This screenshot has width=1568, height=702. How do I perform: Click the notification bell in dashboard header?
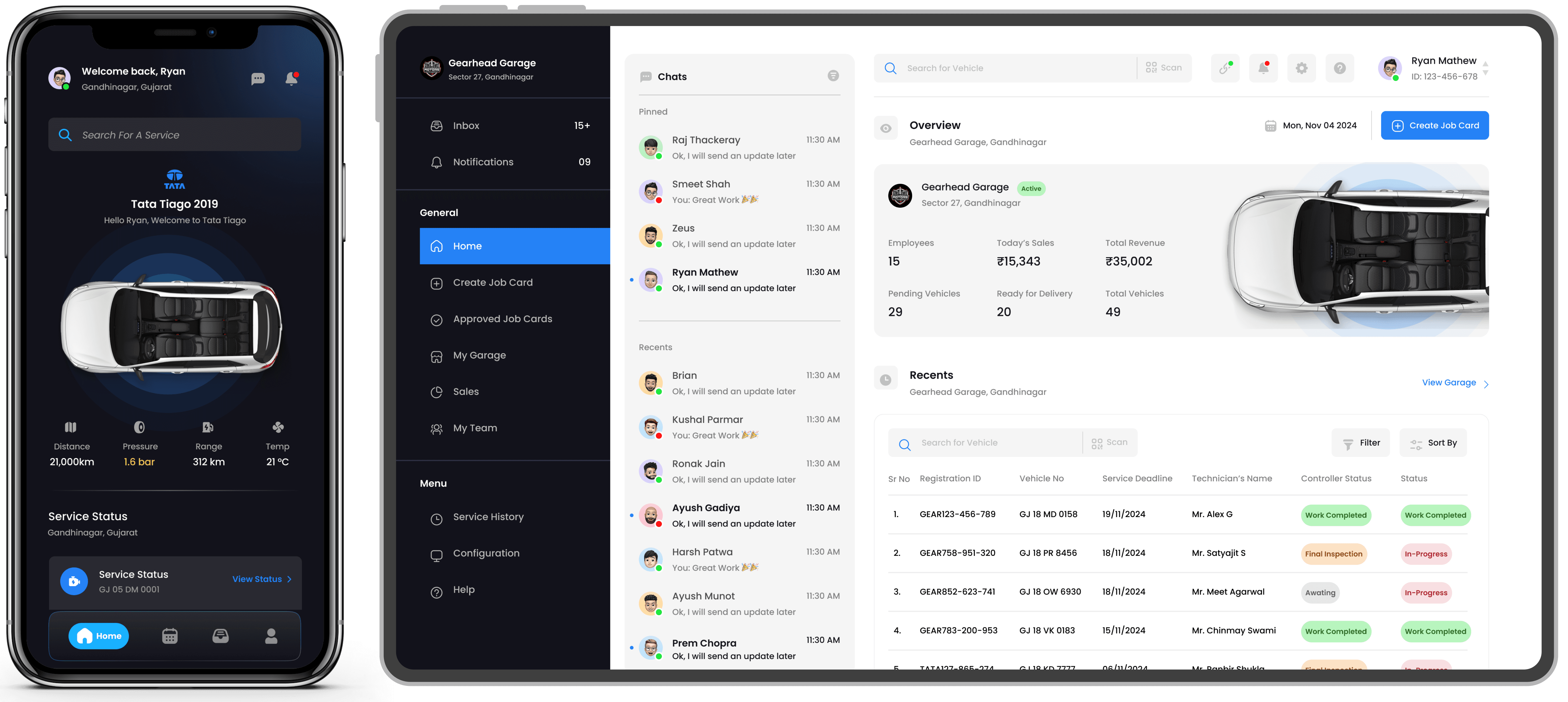tap(1263, 68)
